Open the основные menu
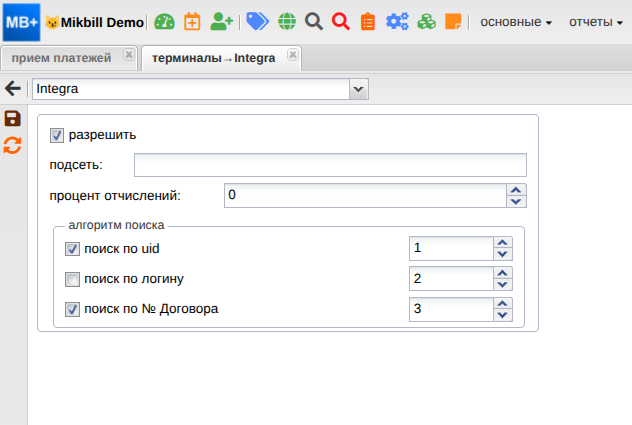Image resolution: width=632 pixels, height=425 pixels. [x=516, y=22]
